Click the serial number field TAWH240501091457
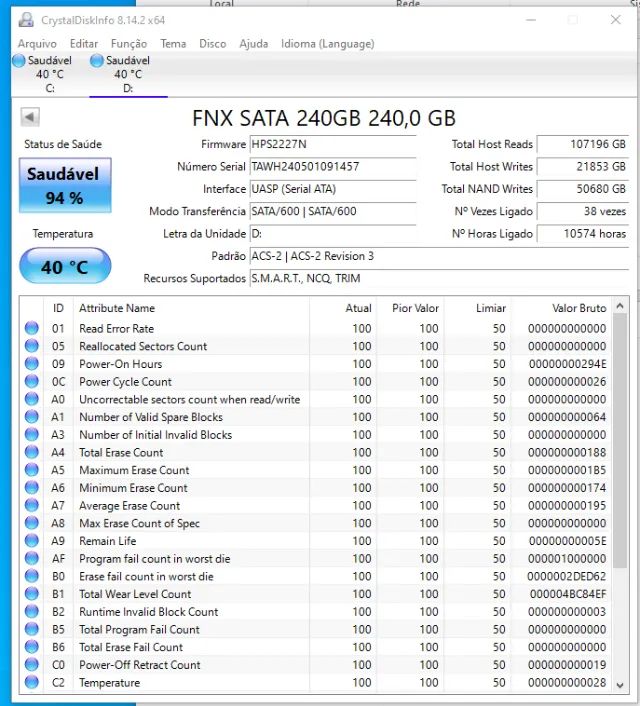 (x=333, y=167)
